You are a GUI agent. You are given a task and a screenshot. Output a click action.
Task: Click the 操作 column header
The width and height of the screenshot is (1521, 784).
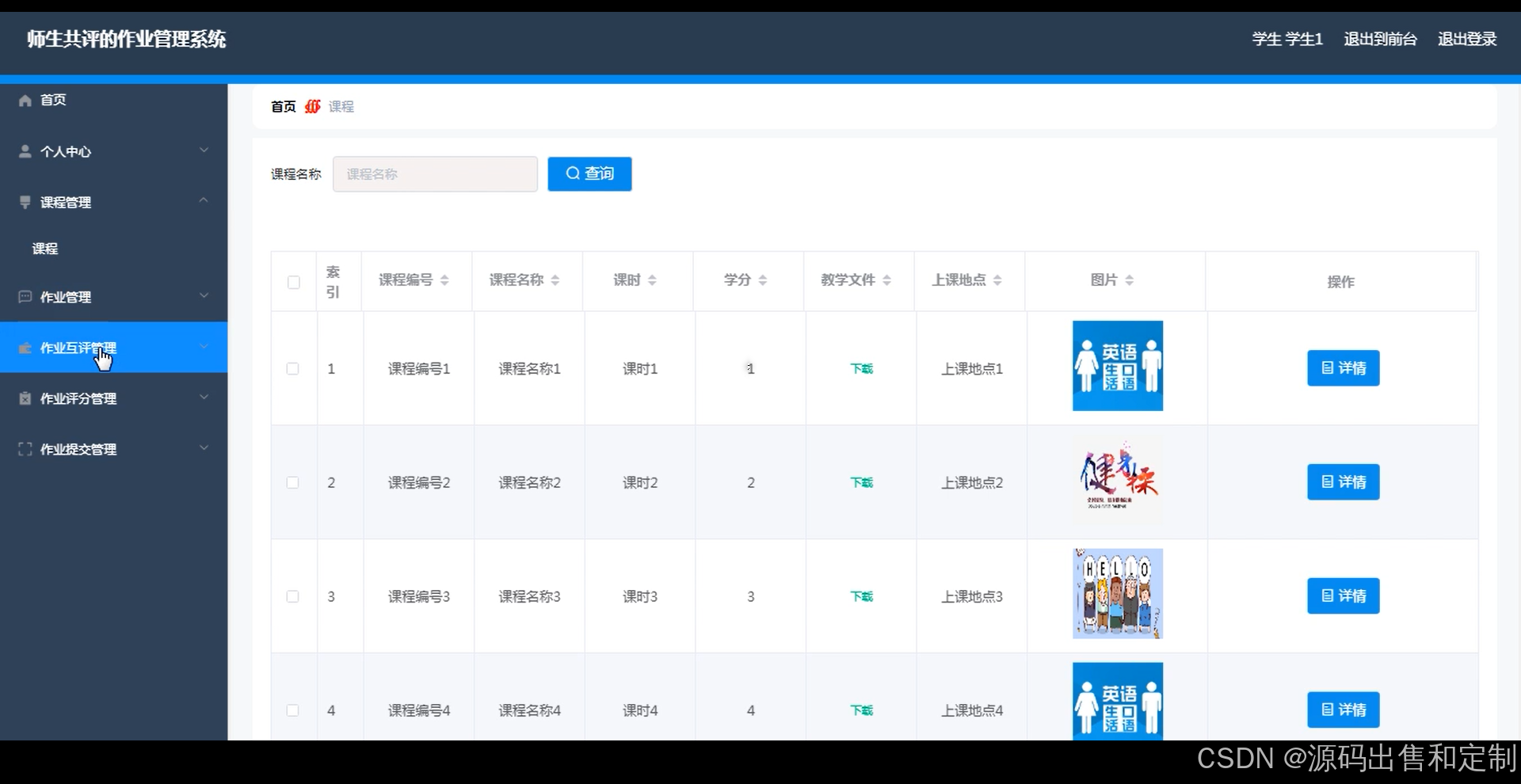coord(1340,282)
